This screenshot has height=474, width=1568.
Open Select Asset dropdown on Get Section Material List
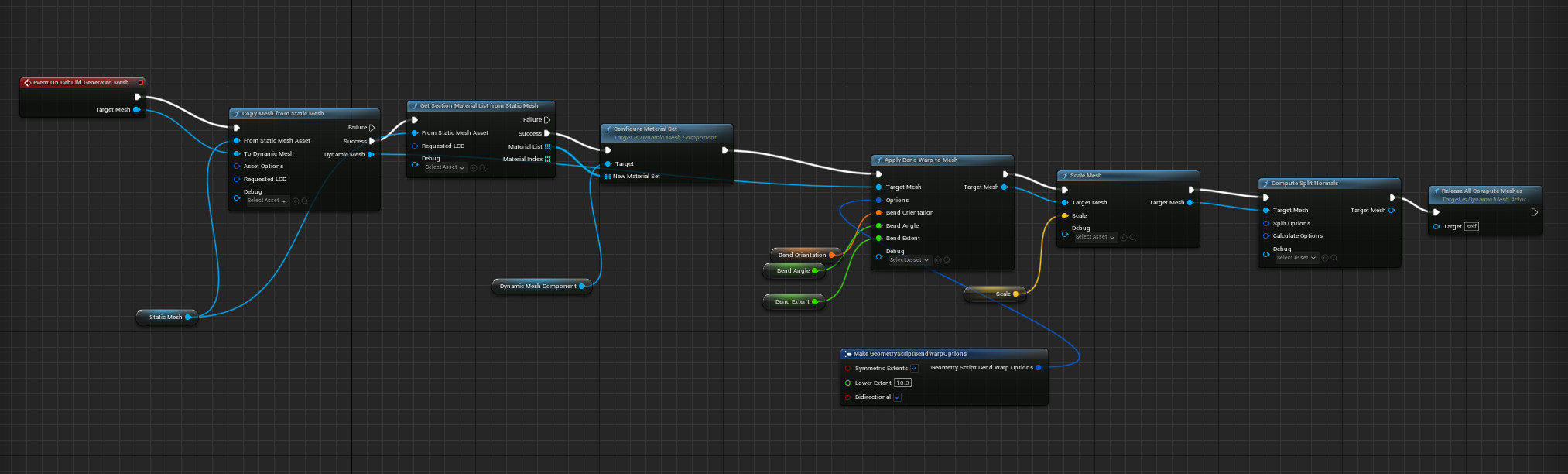pyautogui.click(x=445, y=167)
